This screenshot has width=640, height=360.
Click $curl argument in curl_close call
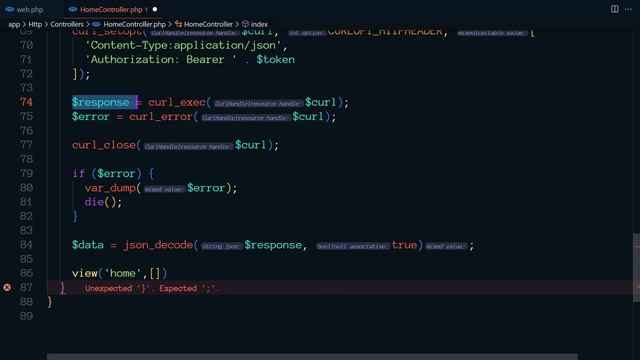pyautogui.click(x=250, y=145)
